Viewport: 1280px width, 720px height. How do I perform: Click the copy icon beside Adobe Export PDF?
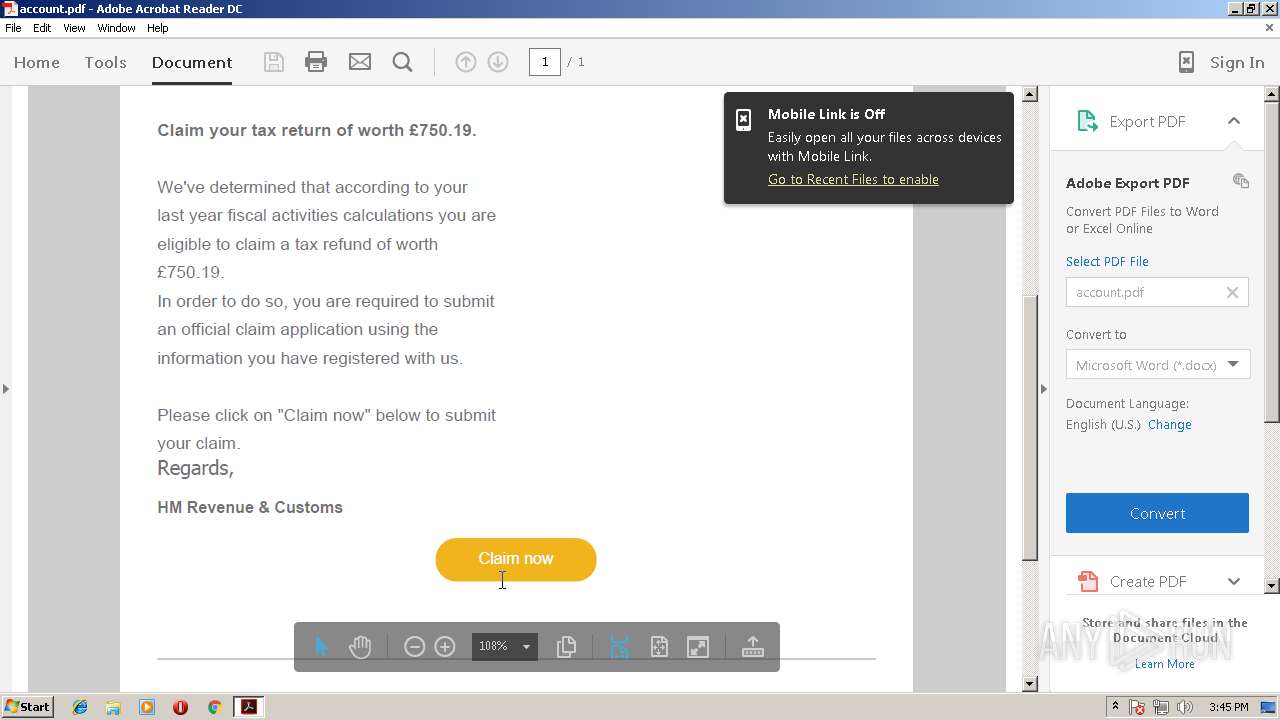[x=1241, y=181]
